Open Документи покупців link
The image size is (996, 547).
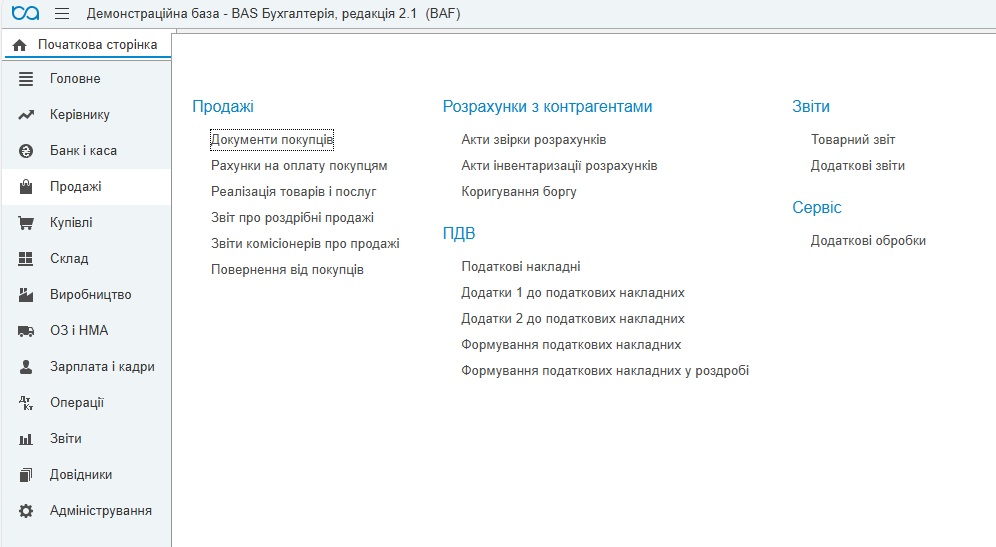(272, 140)
